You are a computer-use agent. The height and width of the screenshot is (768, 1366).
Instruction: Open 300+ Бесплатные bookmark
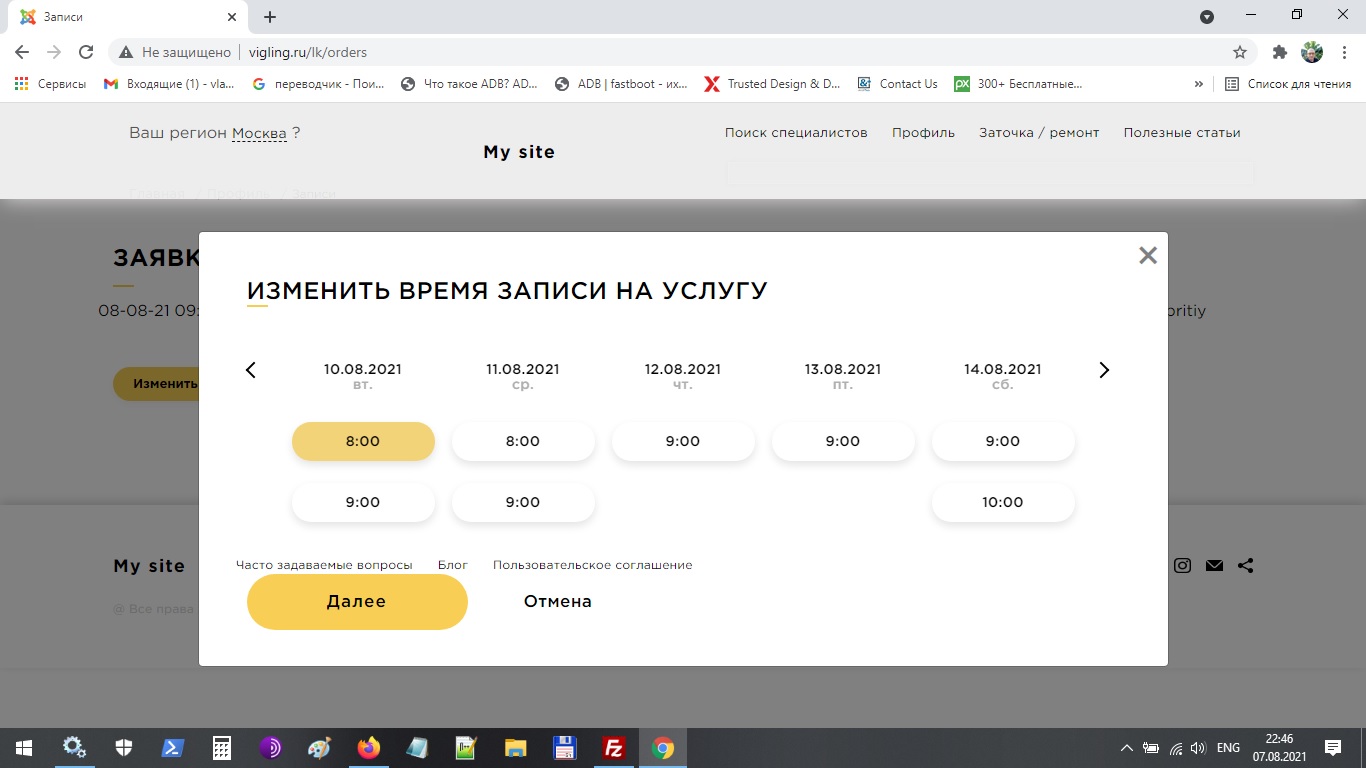[1018, 84]
